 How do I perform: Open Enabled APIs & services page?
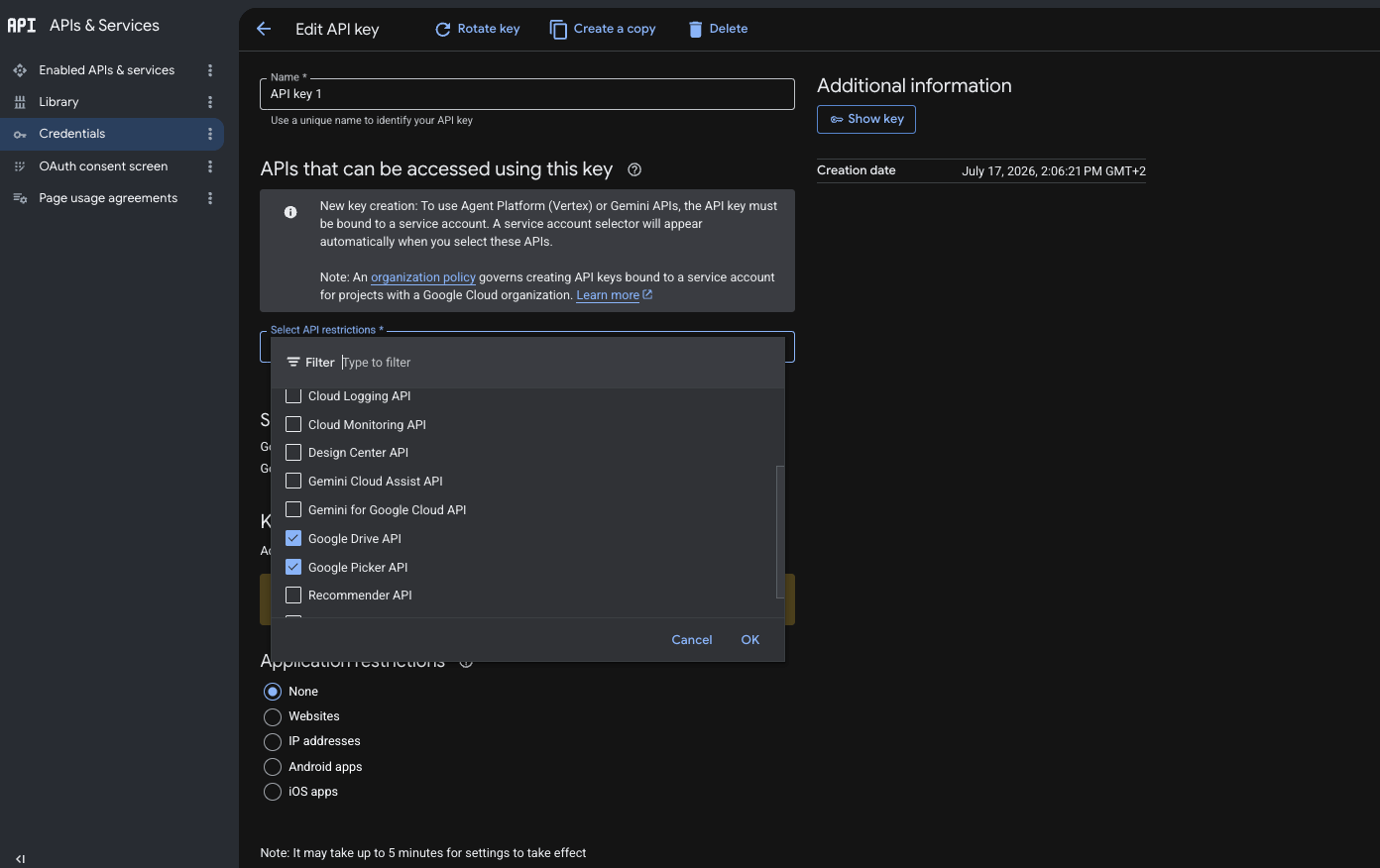(106, 70)
